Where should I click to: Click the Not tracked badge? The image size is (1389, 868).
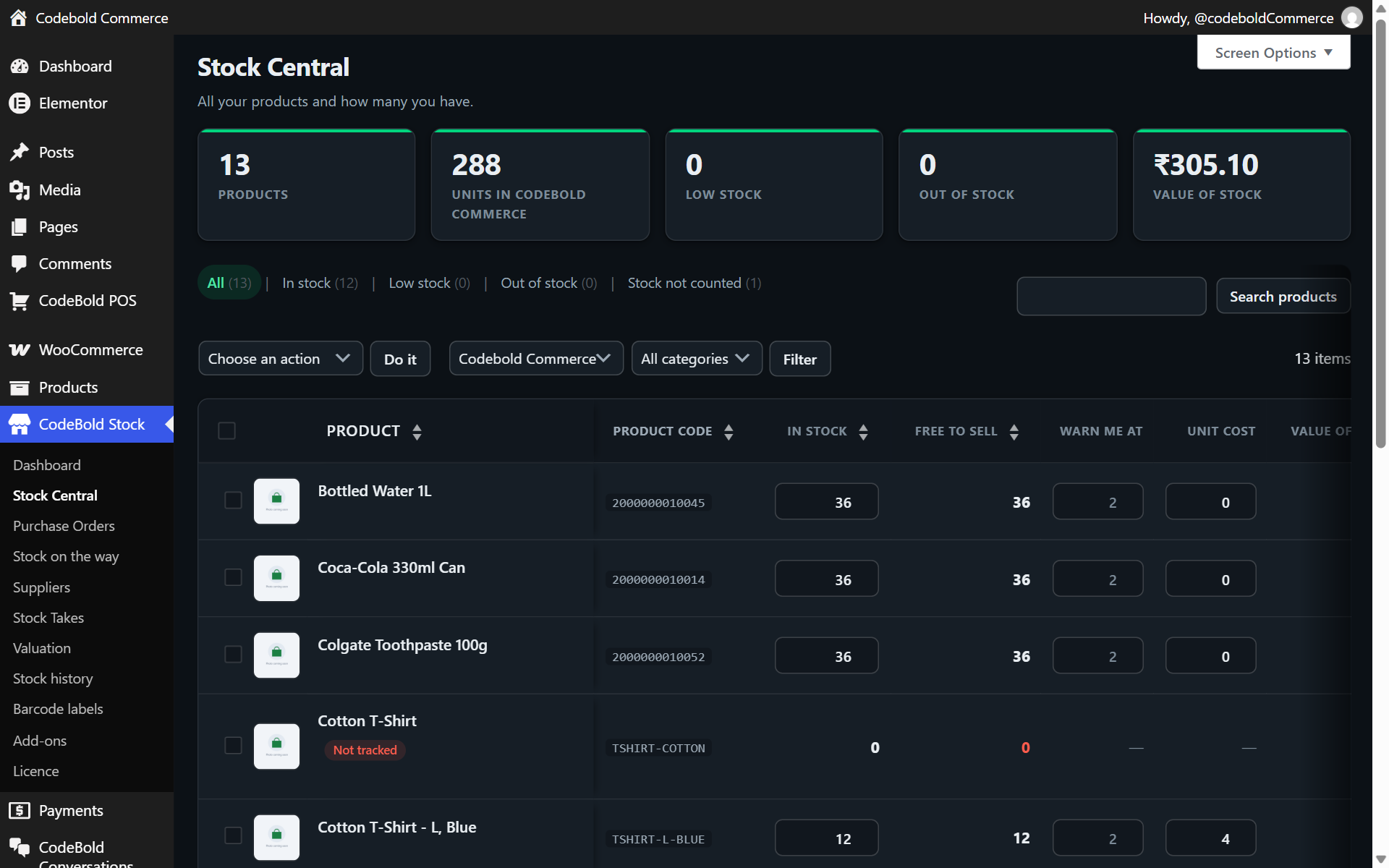click(365, 750)
